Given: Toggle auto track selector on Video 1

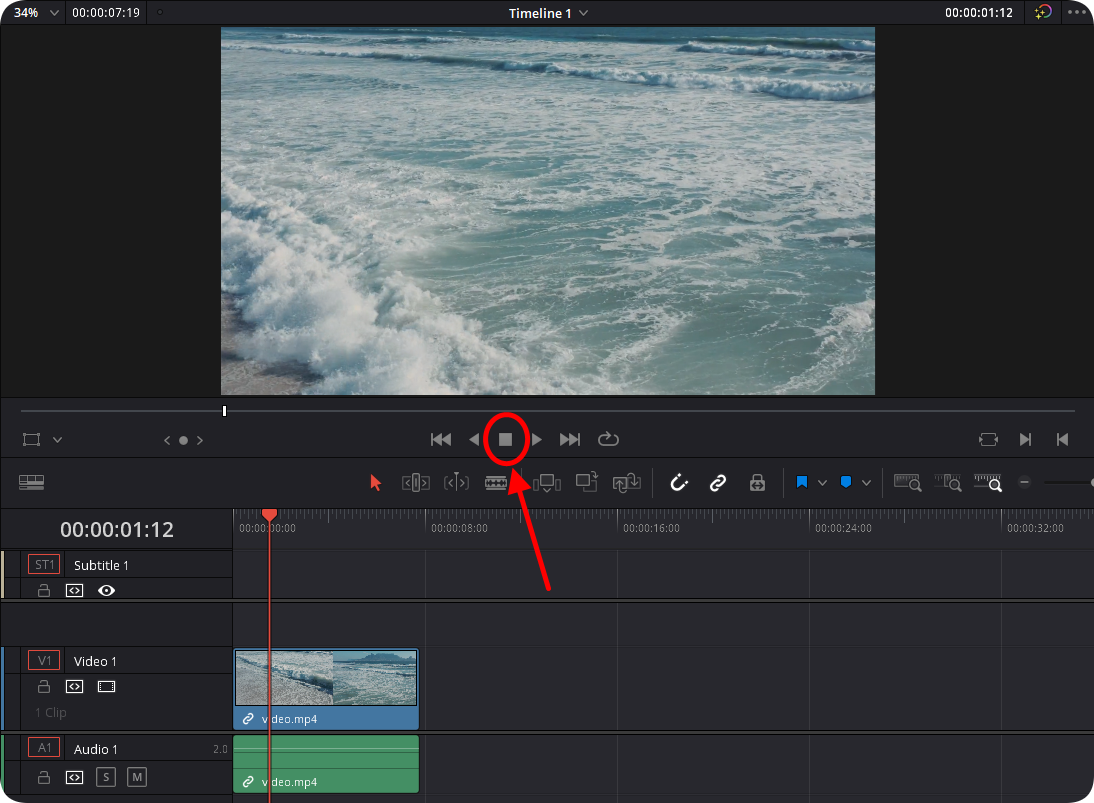Looking at the screenshot, I should click(x=75, y=686).
